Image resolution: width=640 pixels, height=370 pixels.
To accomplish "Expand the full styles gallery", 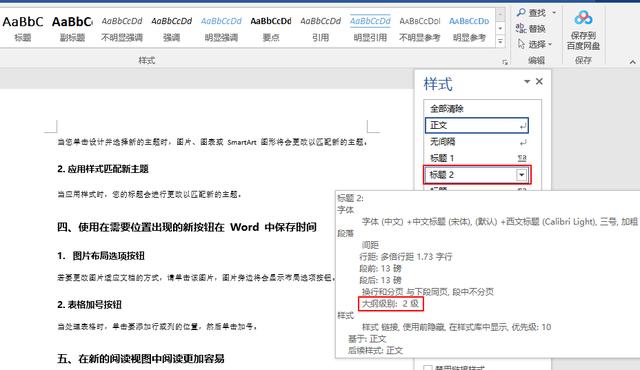I will coord(500,41).
